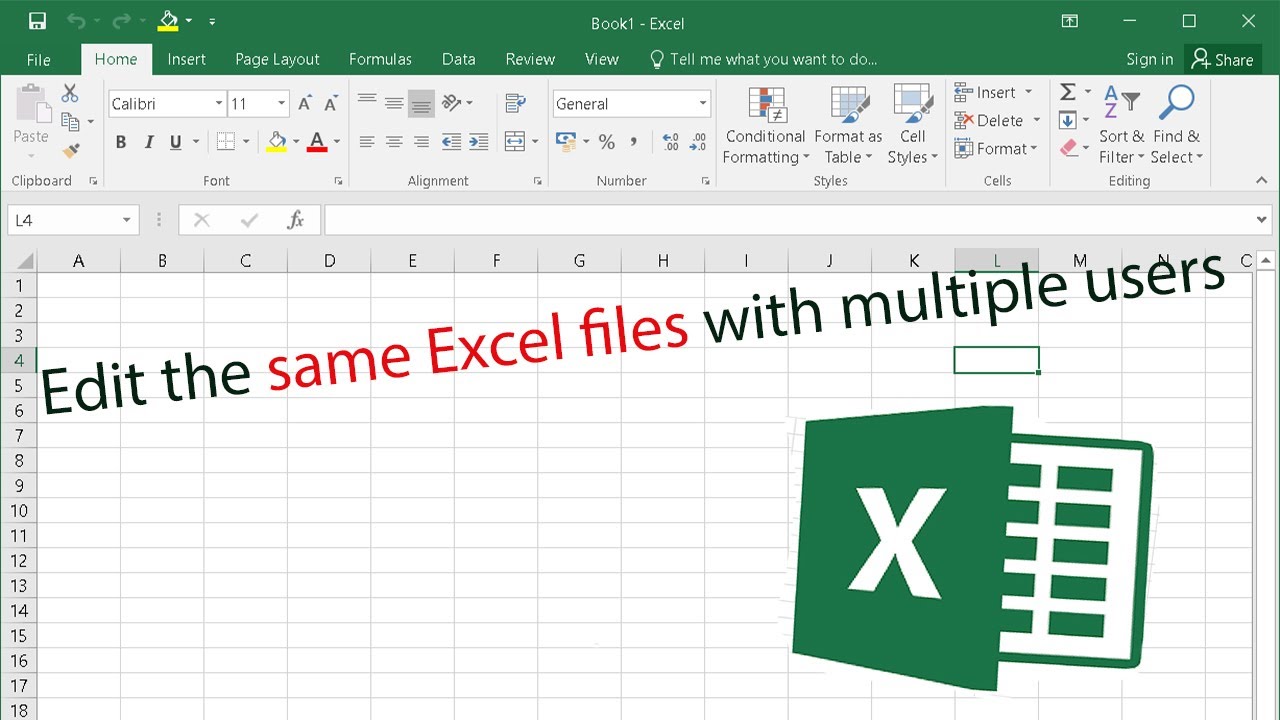Click the Sign in link

click(x=1150, y=59)
